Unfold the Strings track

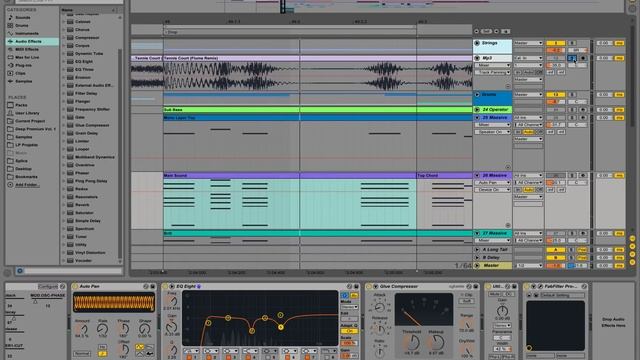[x=477, y=43]
